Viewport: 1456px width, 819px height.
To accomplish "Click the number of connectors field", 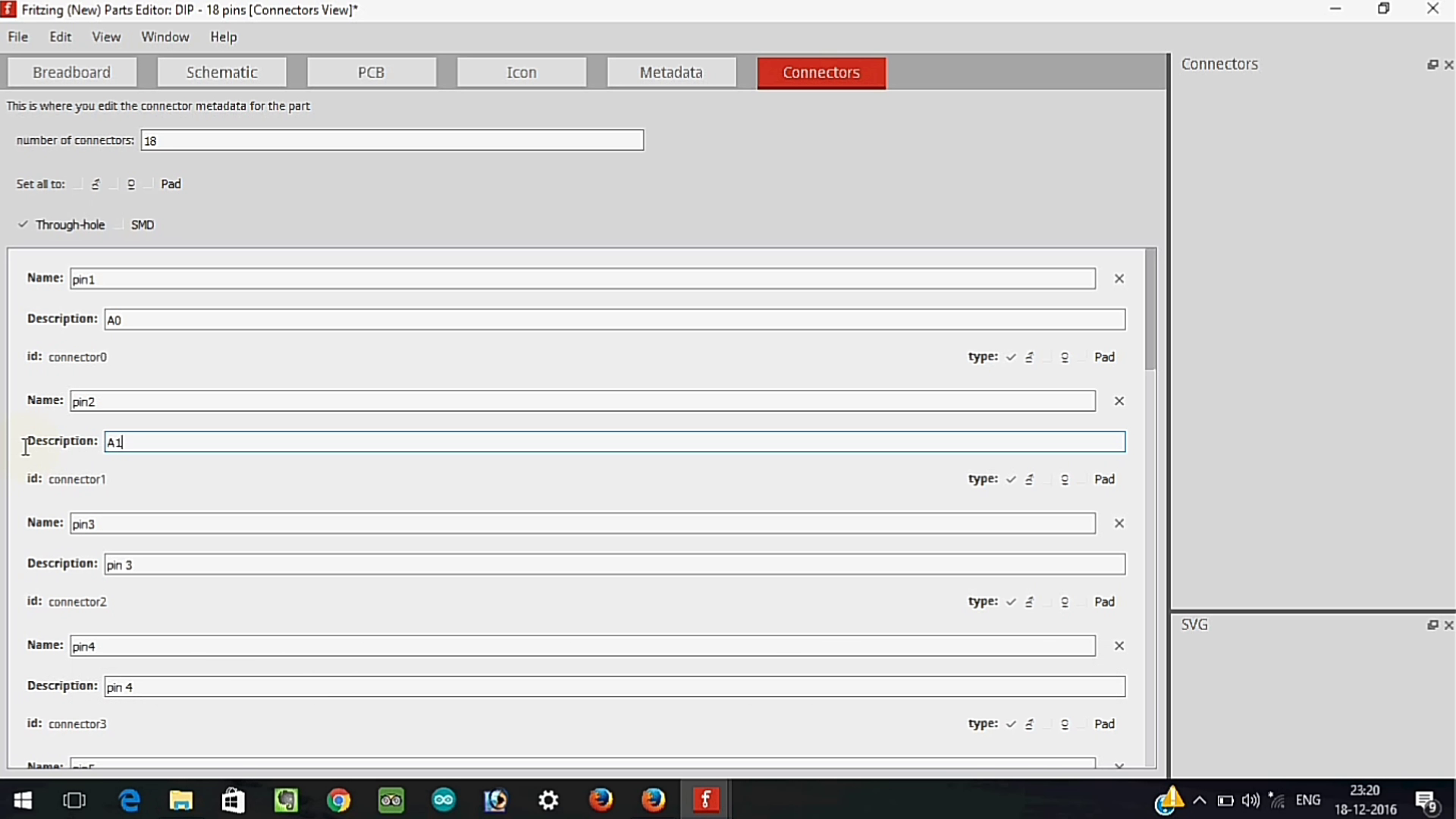I will 392,140.
